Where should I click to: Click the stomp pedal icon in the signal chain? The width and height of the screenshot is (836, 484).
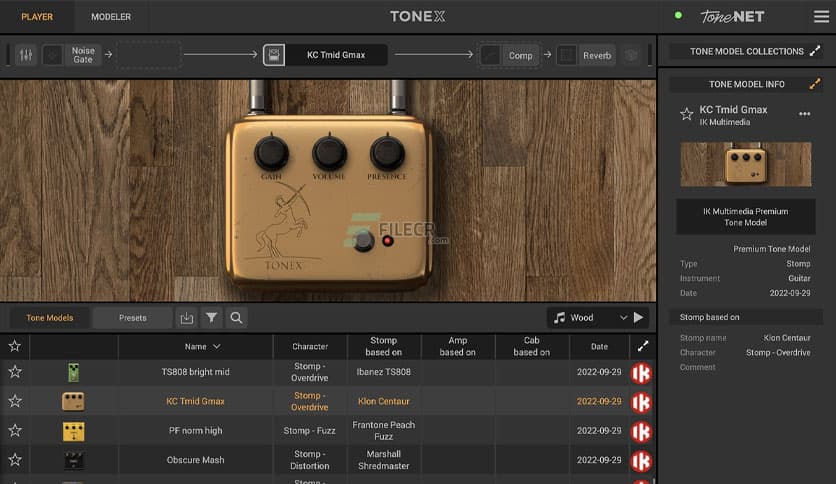click(274, 55)
